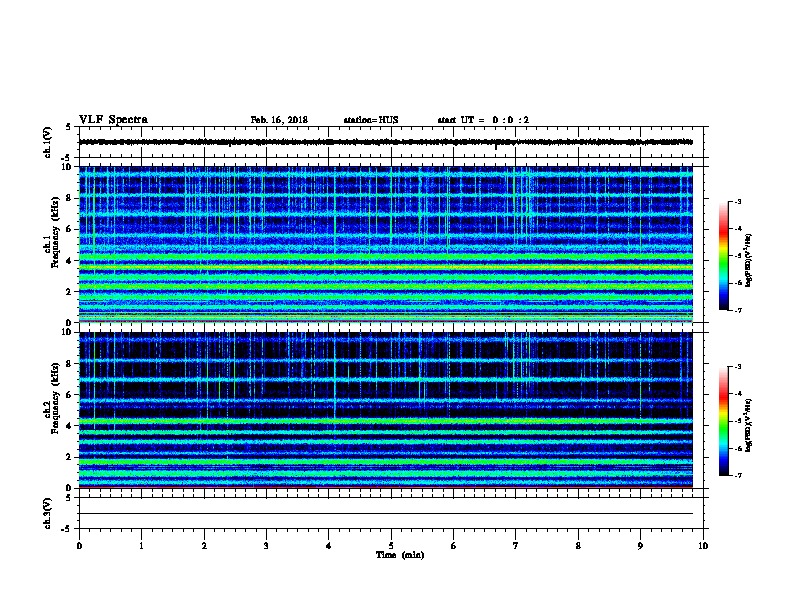The width and height of the screenshot is (792, 612).
Task: Click the ch.2 spectrogram panel
Action: point(386,410)
